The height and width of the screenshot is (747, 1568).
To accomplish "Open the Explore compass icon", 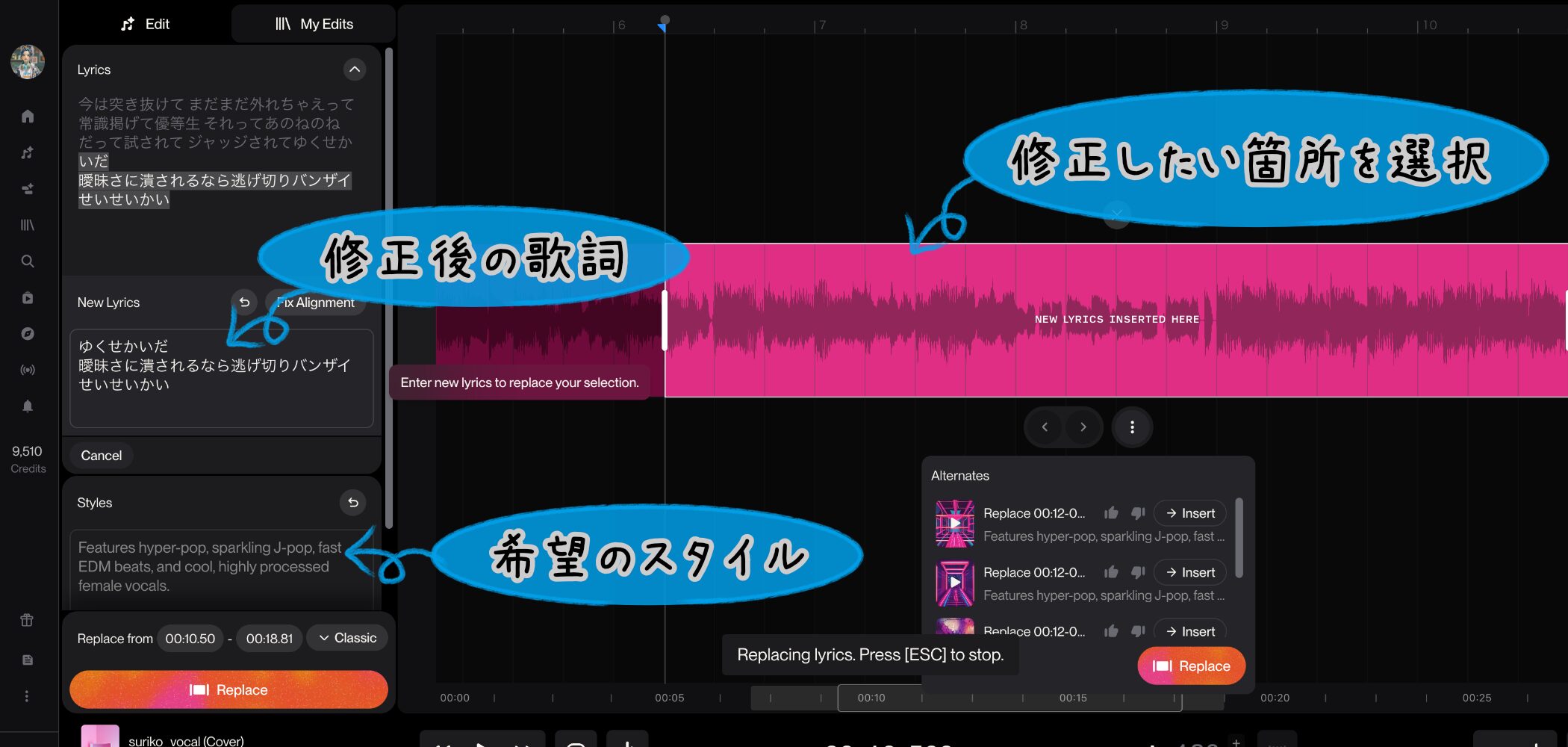I will [28, 334].
